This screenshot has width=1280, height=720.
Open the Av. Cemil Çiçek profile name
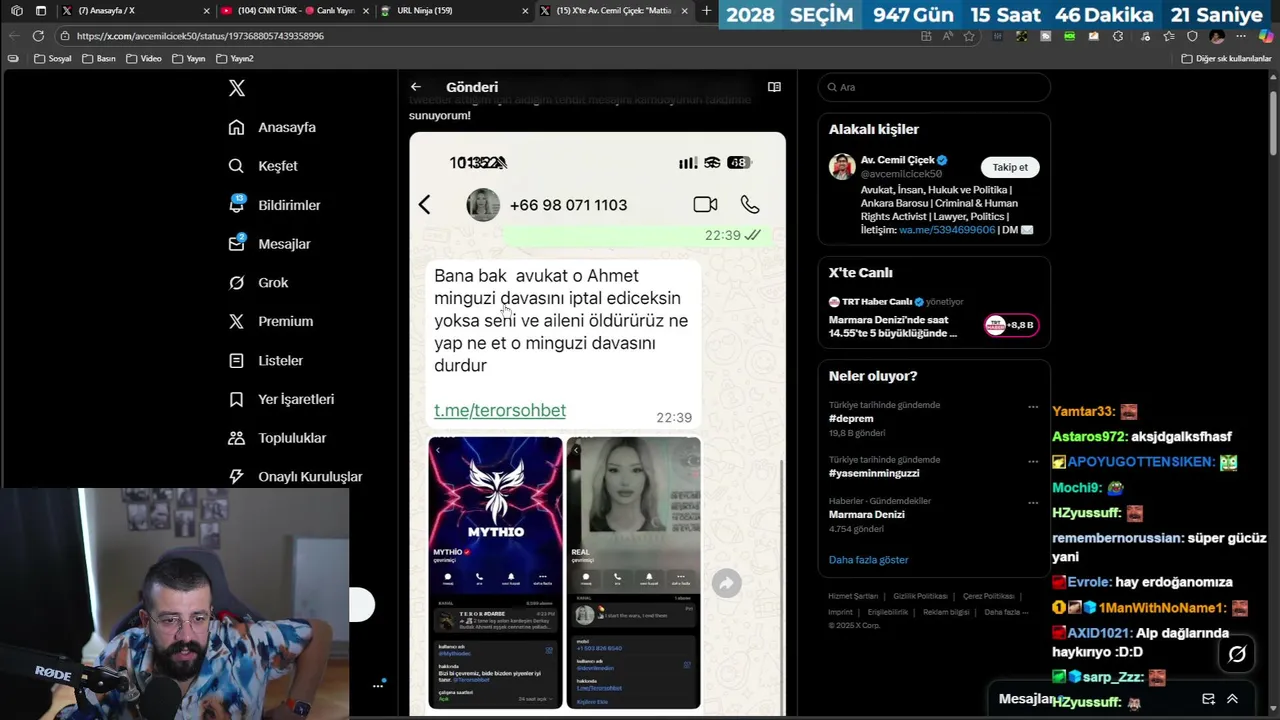point(897,160)
